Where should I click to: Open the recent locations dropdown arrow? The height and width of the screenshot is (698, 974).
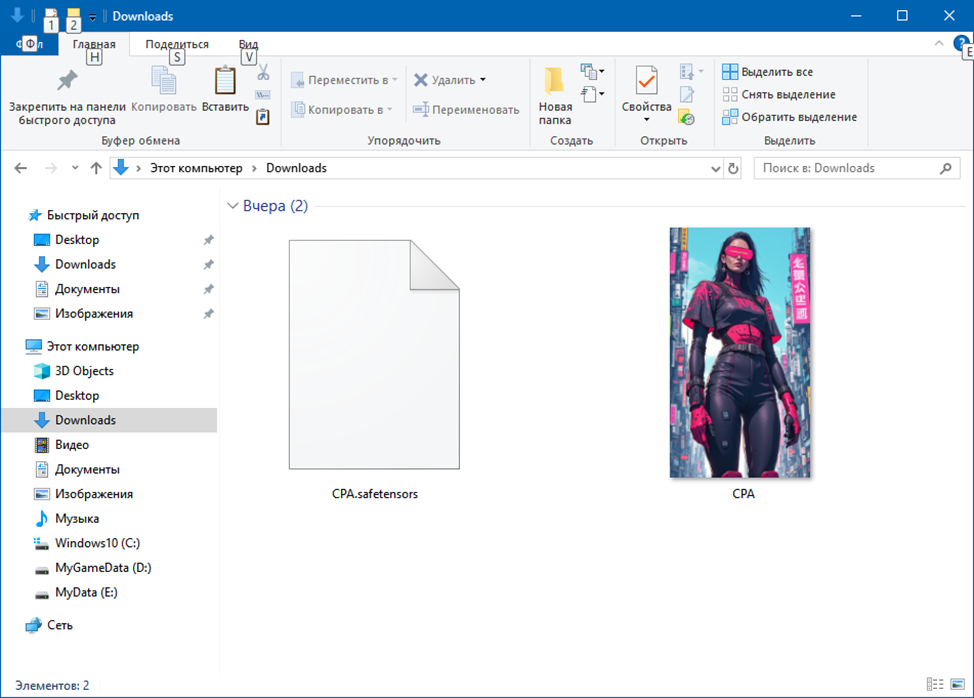pyautogui.click(x=75, y=168)
